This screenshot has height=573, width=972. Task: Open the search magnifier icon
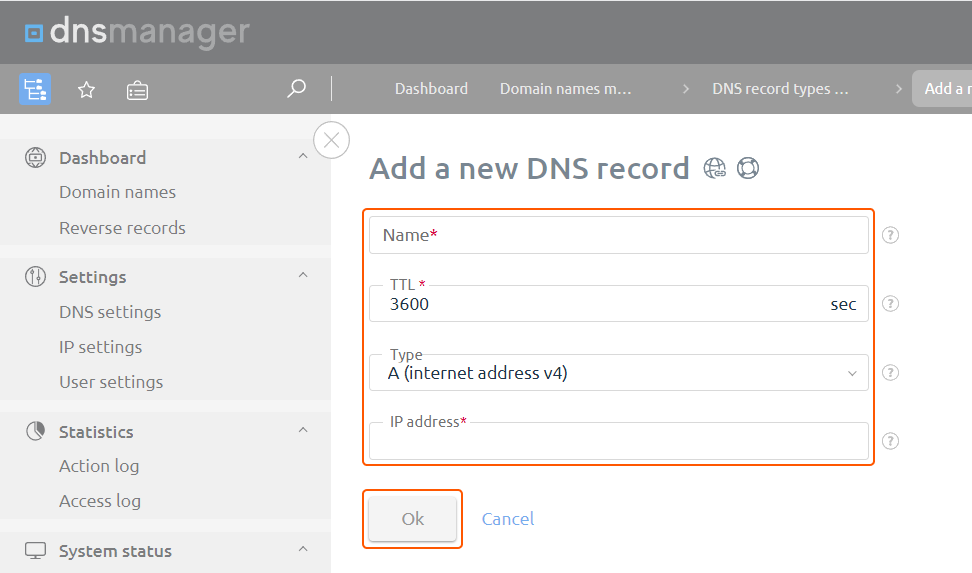296,89
